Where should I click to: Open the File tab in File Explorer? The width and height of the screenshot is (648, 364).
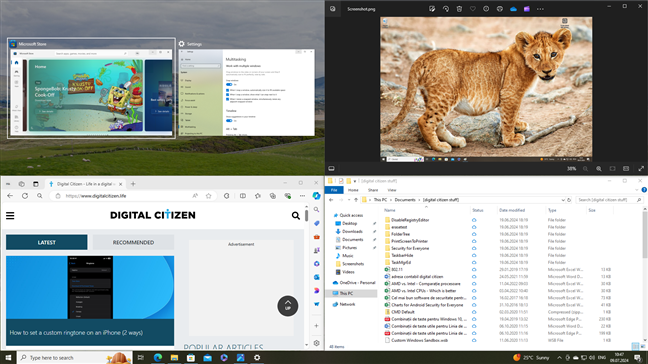(x=334, y=190)
